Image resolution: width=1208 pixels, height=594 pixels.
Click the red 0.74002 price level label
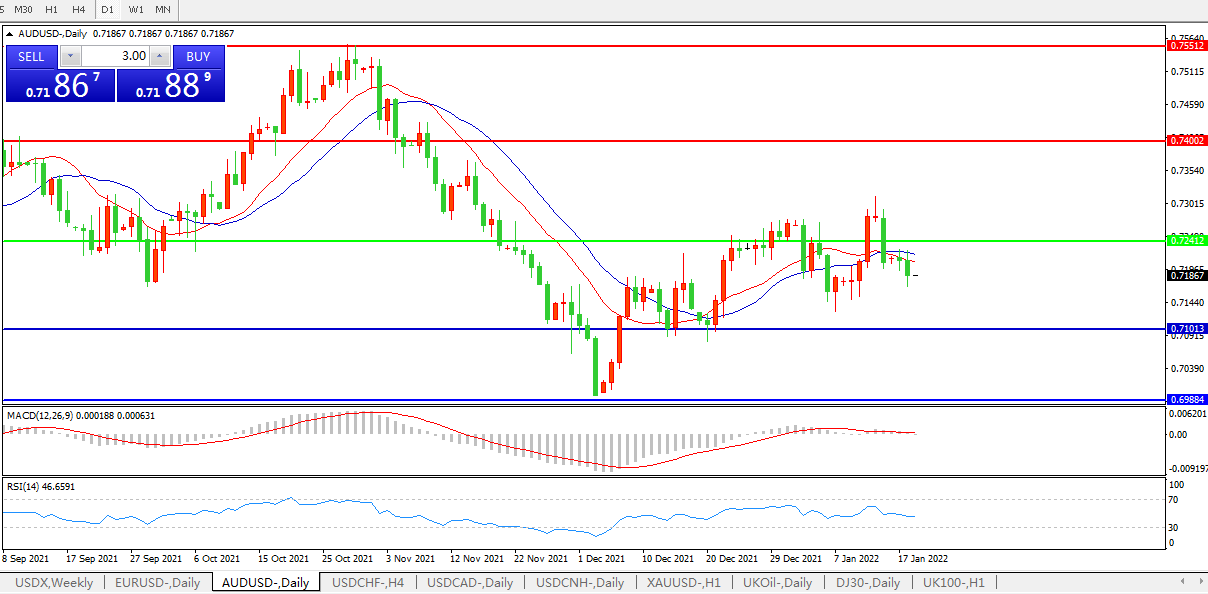tap(1187, 141)
